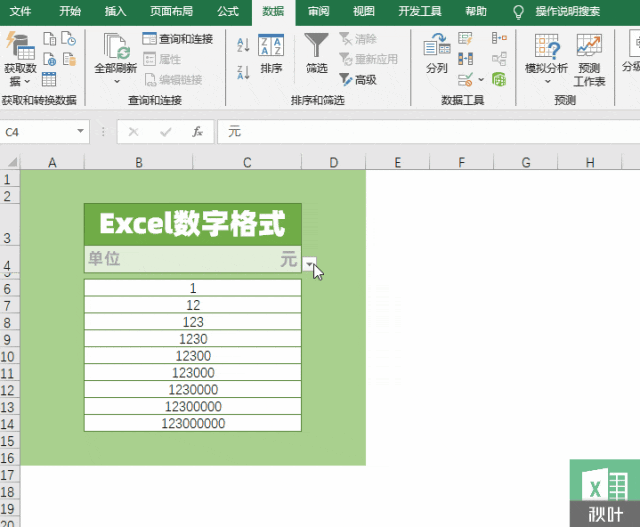The height and width of the screenshot is (527, 640).
Task: Click the formula Enter checkmark icon
Action: coord(166,132)
